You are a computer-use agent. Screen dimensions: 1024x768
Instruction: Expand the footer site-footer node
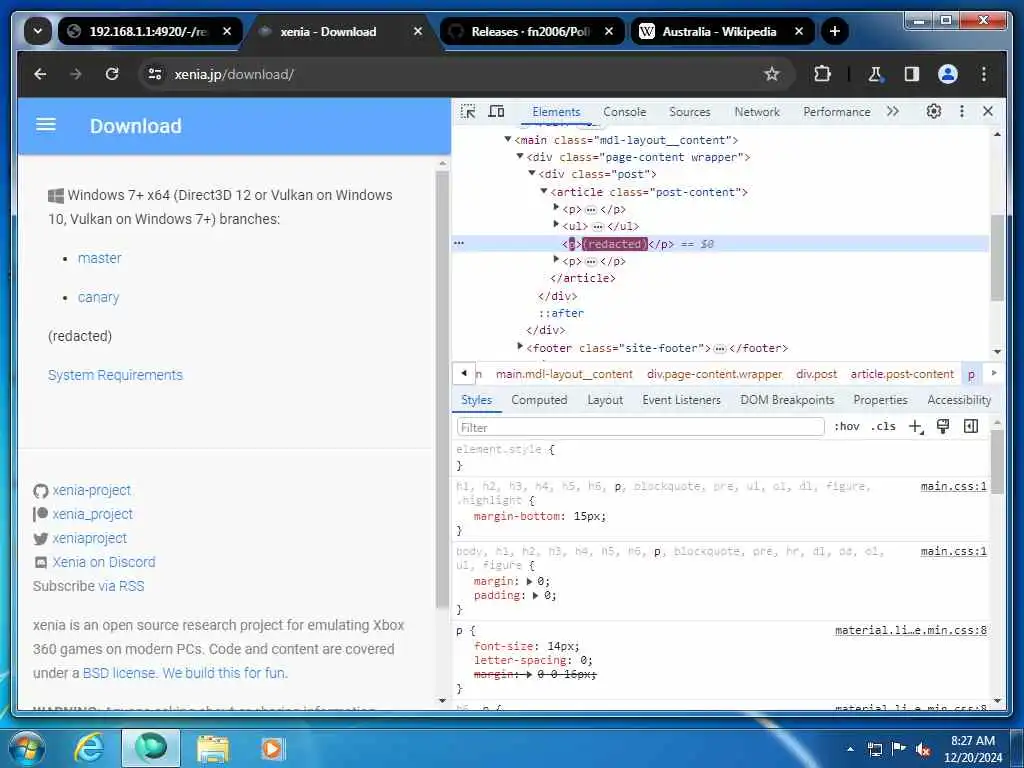coord(520,346)
